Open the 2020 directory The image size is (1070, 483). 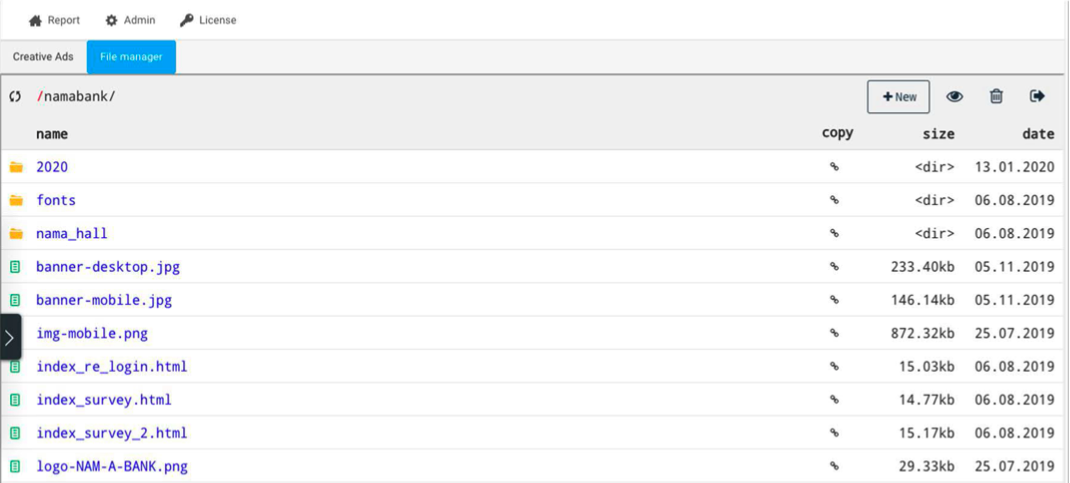(52, 166)
